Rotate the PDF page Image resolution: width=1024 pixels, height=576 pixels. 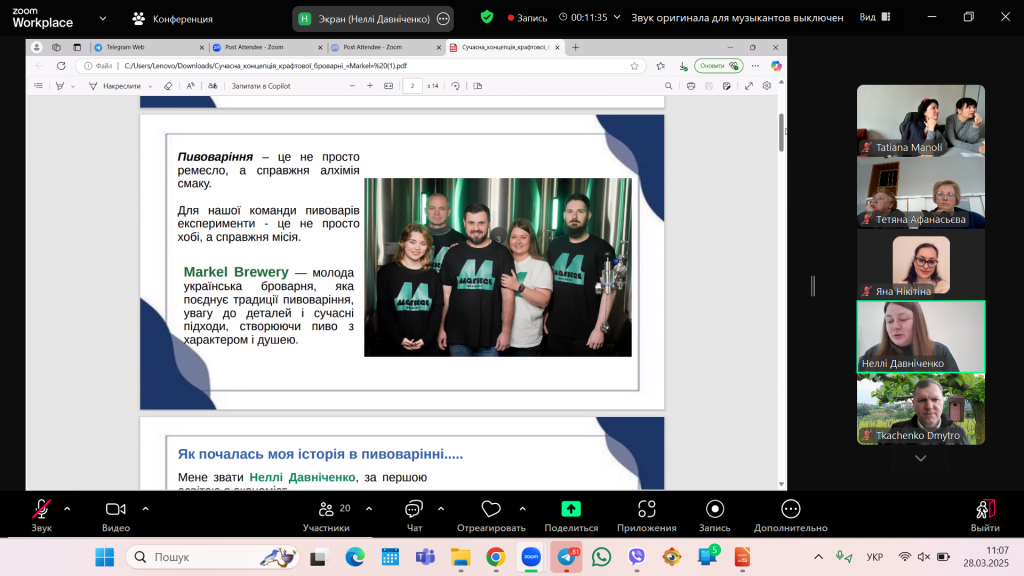point(455,86)
